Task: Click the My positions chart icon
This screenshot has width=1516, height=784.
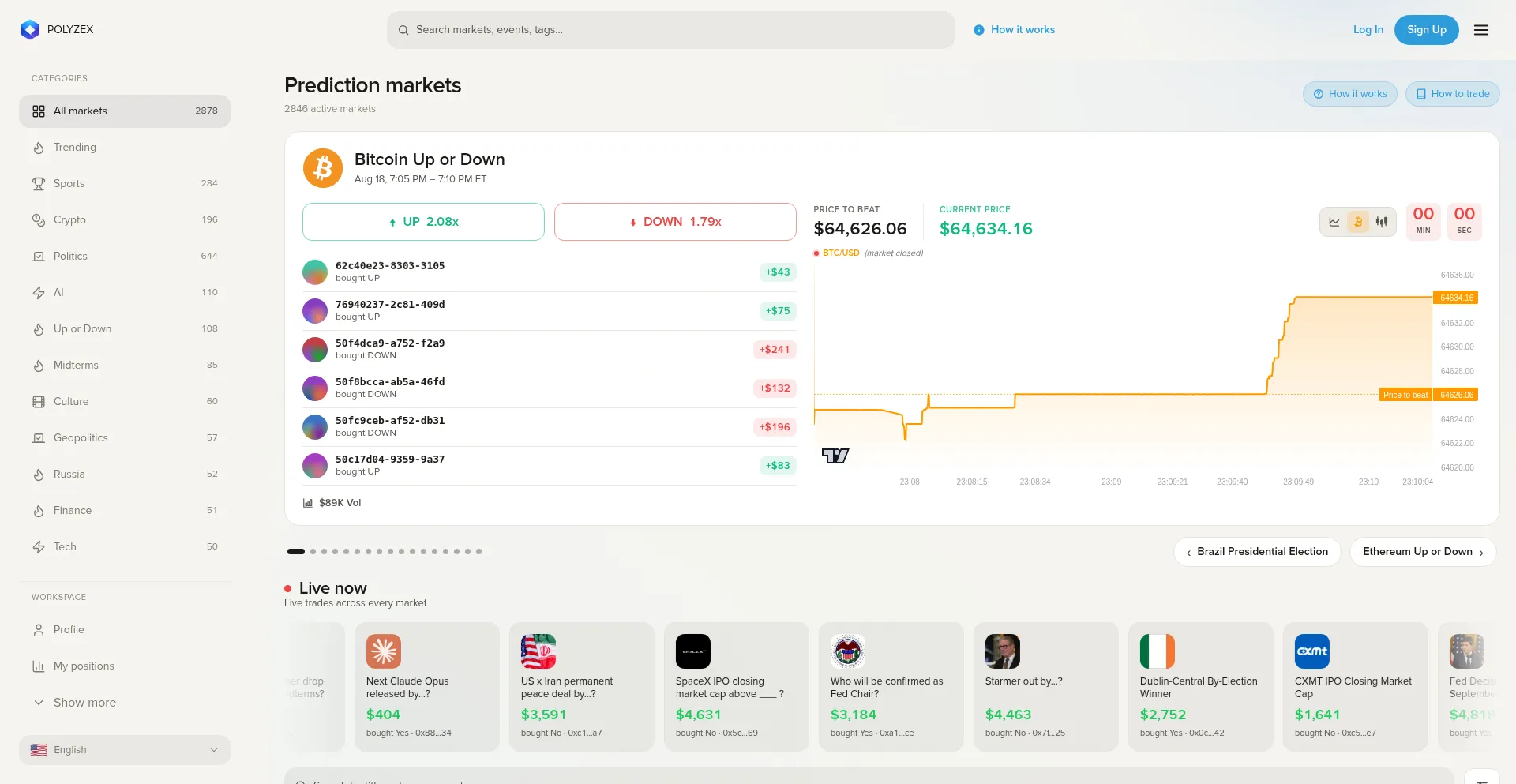Action: click(39, 666)
